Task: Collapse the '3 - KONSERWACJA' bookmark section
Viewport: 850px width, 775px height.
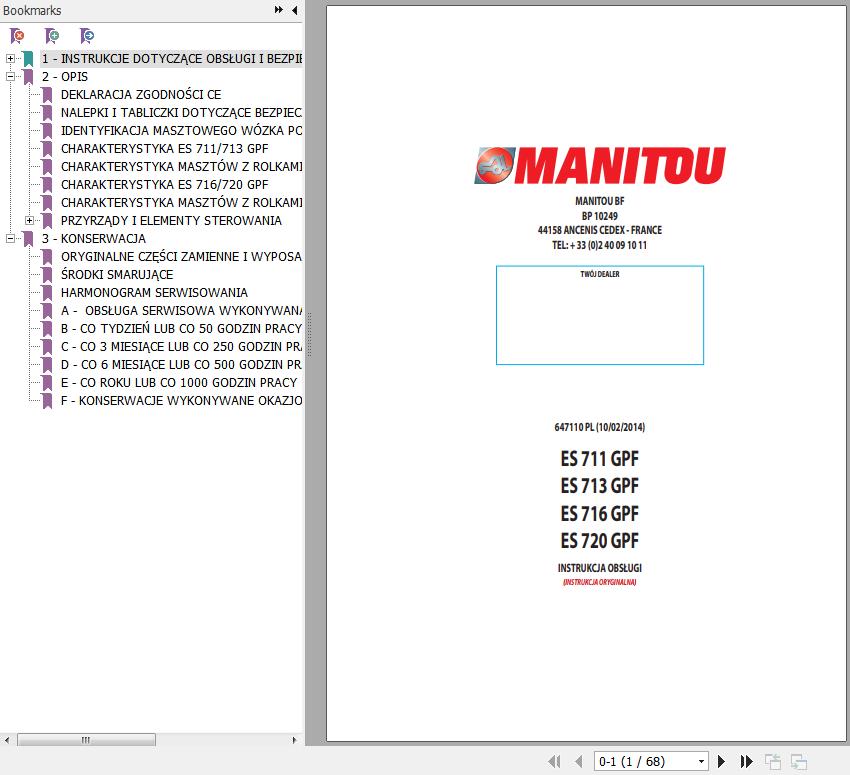Action: point(10,238)
